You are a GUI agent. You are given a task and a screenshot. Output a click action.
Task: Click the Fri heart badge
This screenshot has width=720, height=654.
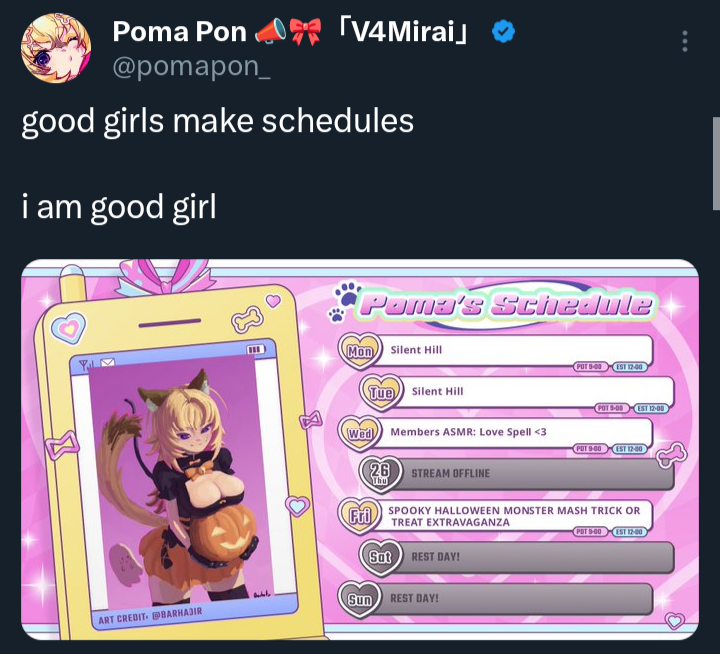tap(360, 516)
